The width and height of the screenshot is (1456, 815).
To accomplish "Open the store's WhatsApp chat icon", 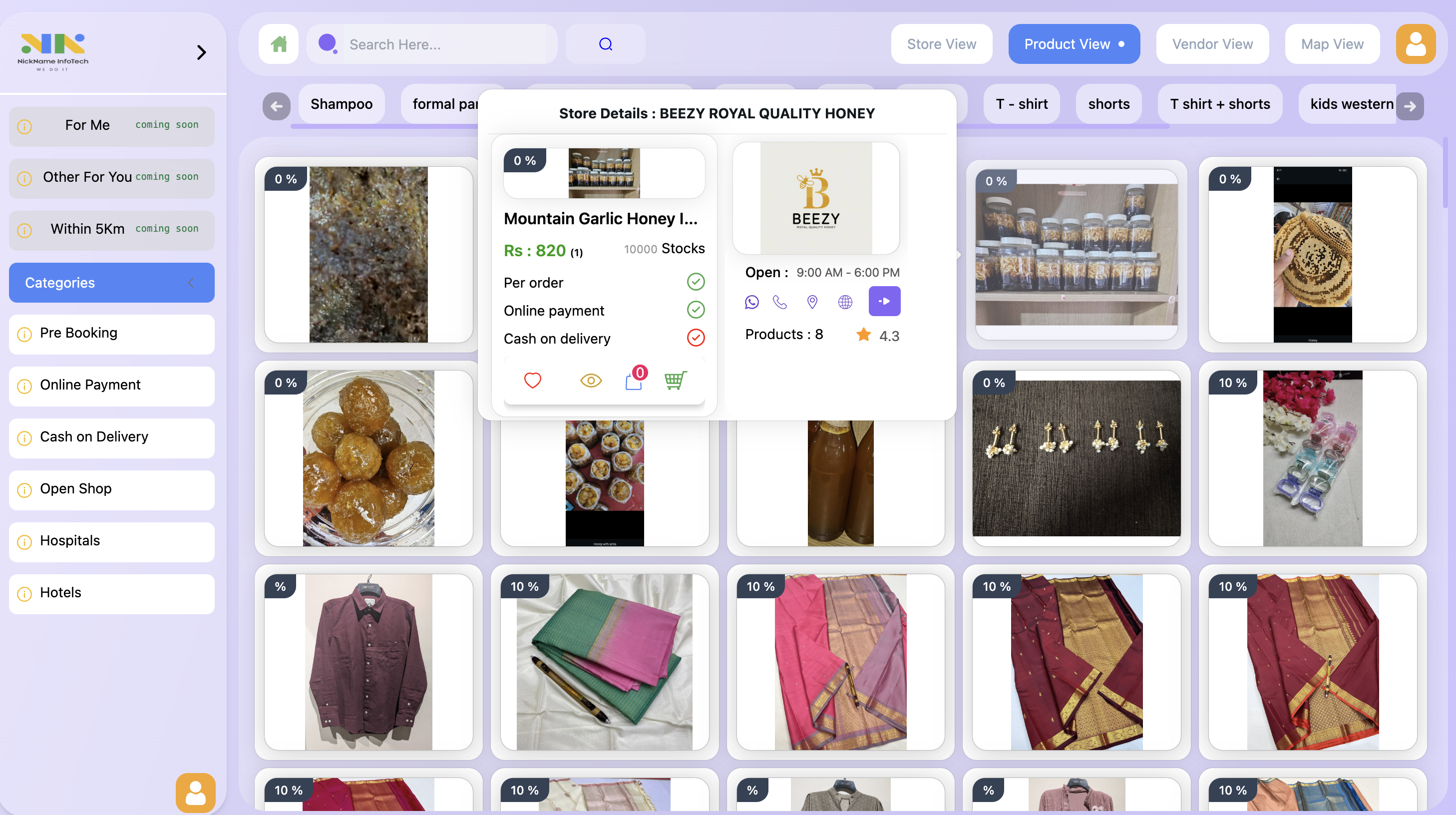I will click(x=752, y=302).
